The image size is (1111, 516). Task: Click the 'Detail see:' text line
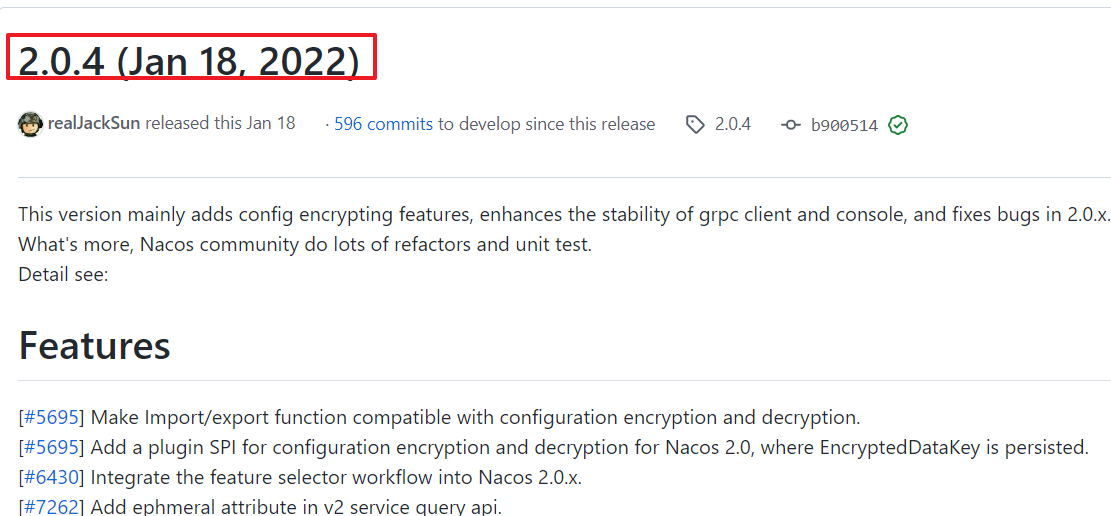coord(63,274)
